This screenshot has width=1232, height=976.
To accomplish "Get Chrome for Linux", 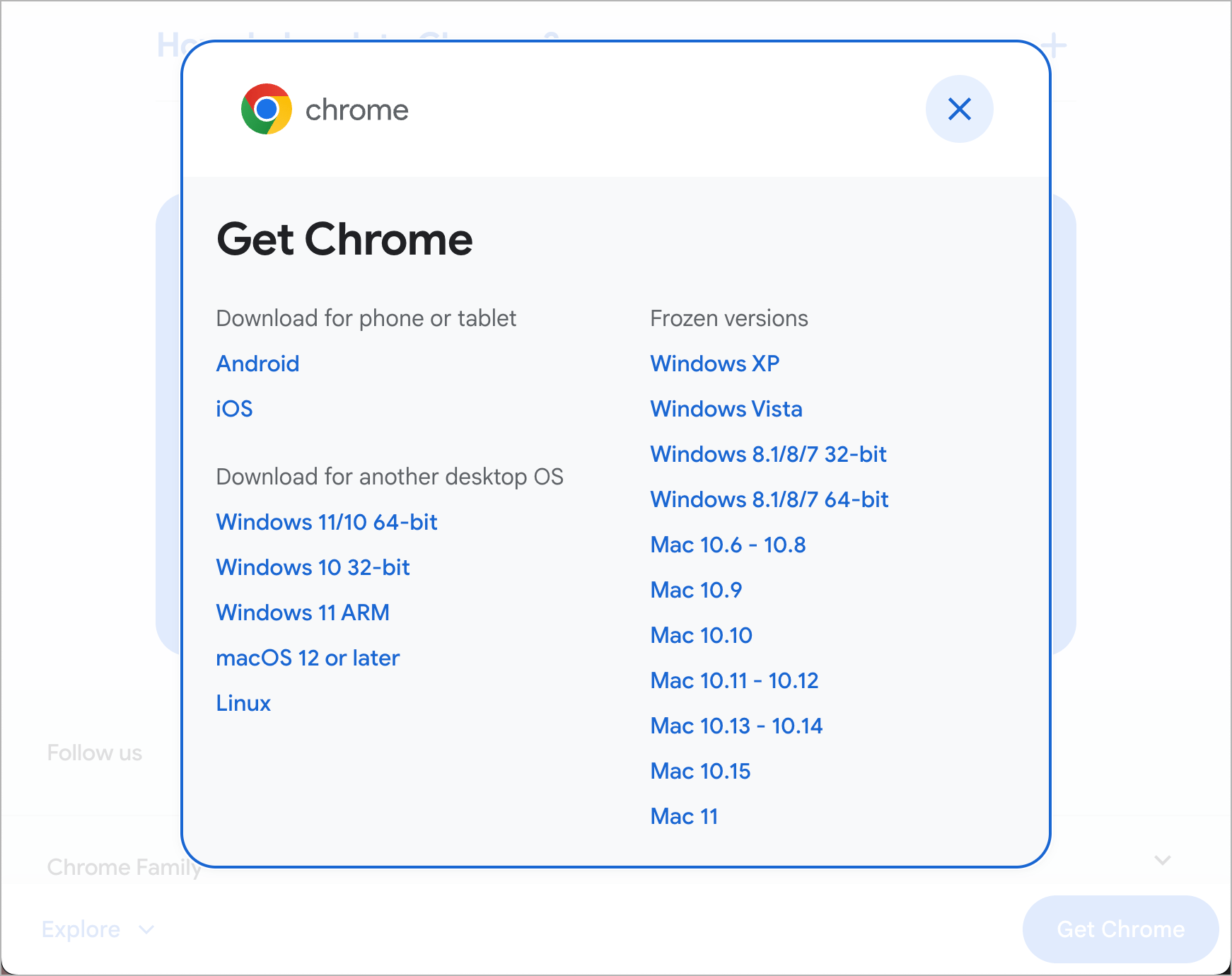I will coord(243,702).
